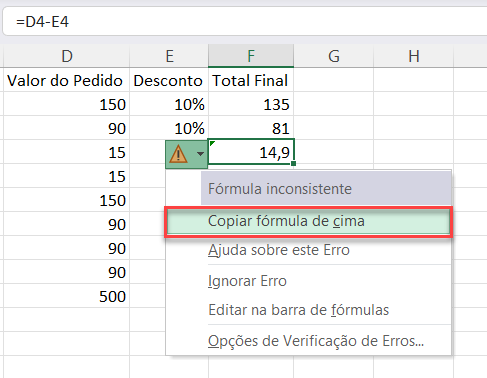
Task: Select the cell with value 500
Action: coord(67,296)
